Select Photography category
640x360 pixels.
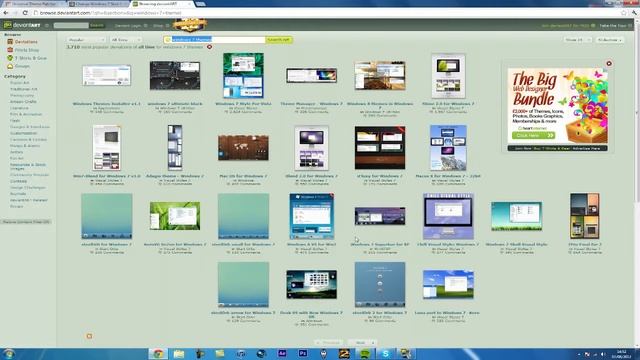pos(22,95)
